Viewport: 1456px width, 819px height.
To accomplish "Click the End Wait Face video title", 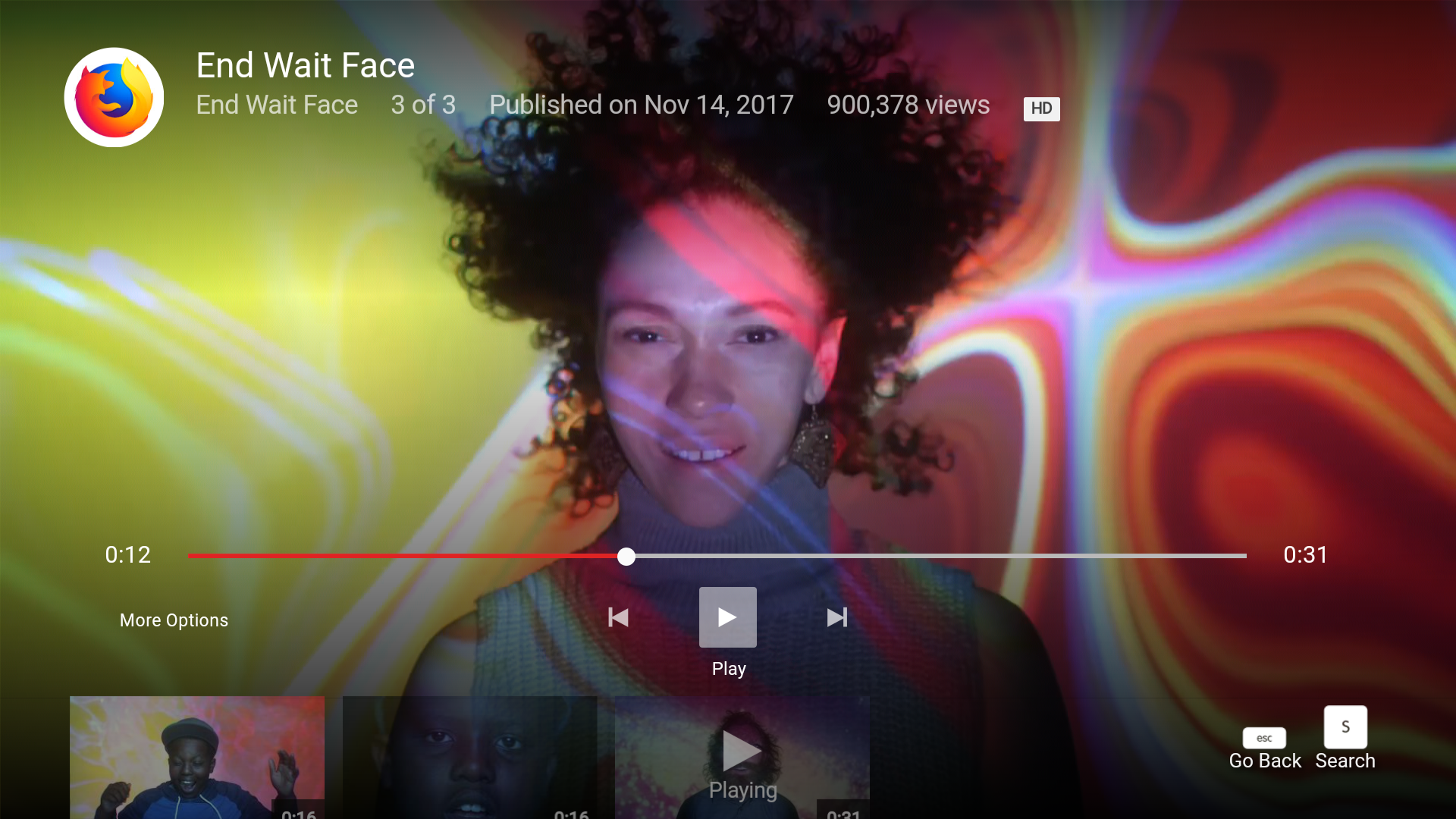I will 305,65.
